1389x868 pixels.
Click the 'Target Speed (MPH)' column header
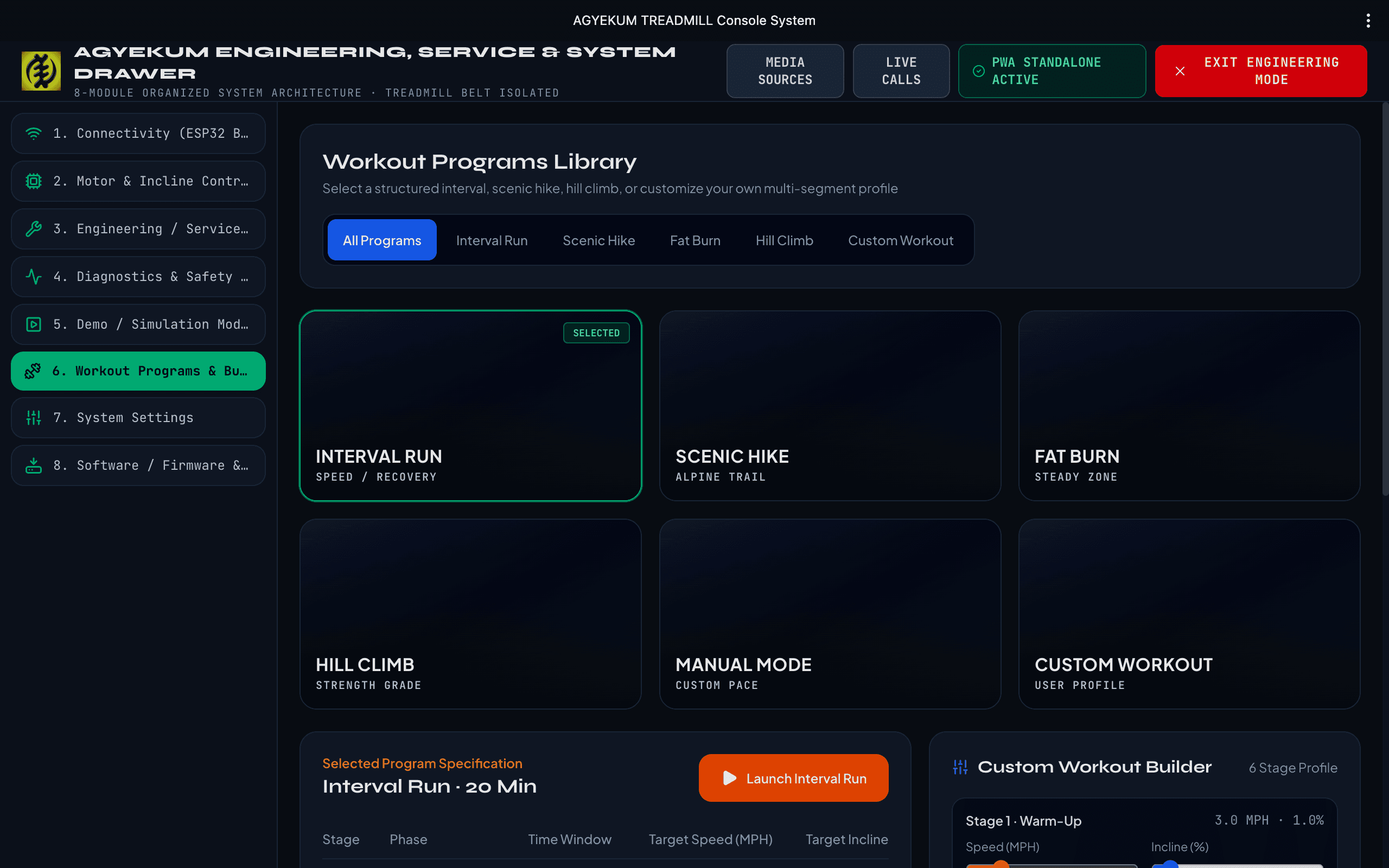(711, 839)
